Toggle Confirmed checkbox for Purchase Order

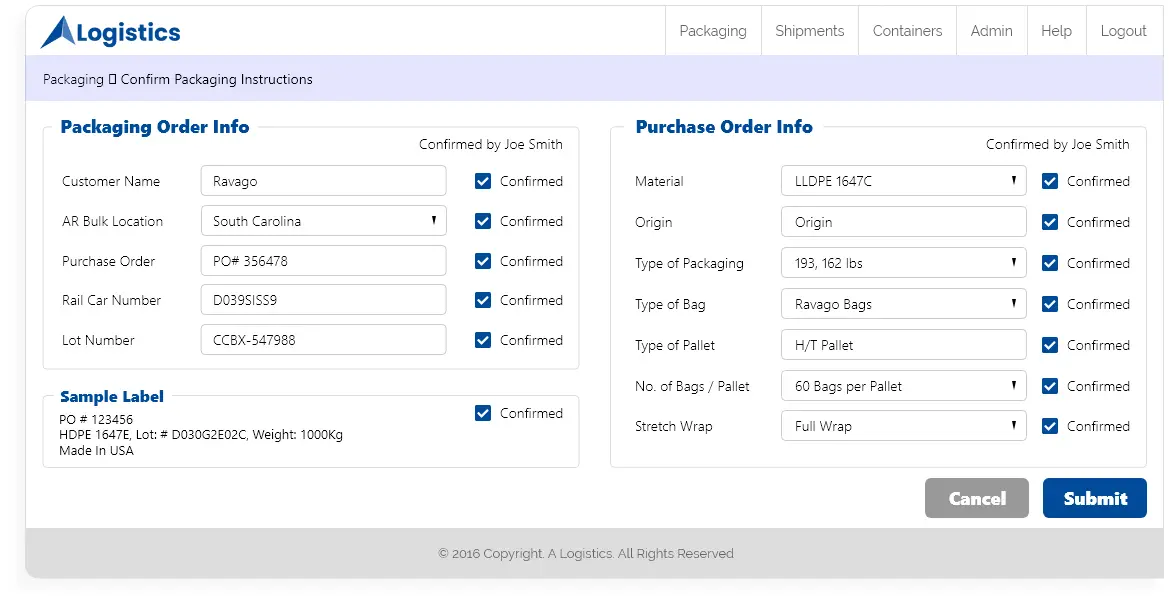click(x=483, y=261)
